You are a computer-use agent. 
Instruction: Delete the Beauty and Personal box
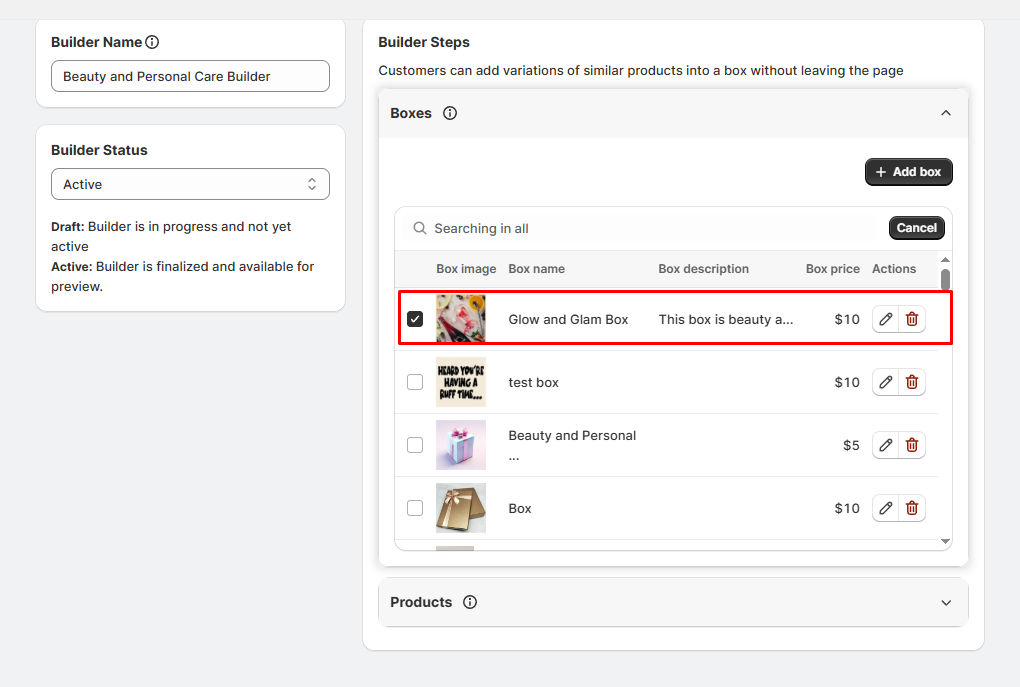pos(912,445)
